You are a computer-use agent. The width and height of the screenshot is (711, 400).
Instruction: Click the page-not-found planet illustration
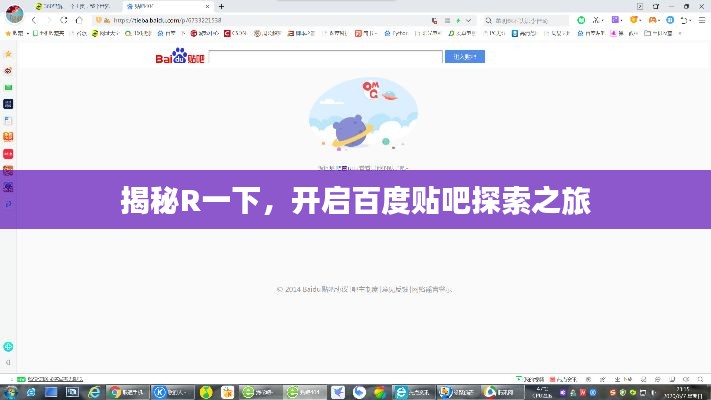363,114
